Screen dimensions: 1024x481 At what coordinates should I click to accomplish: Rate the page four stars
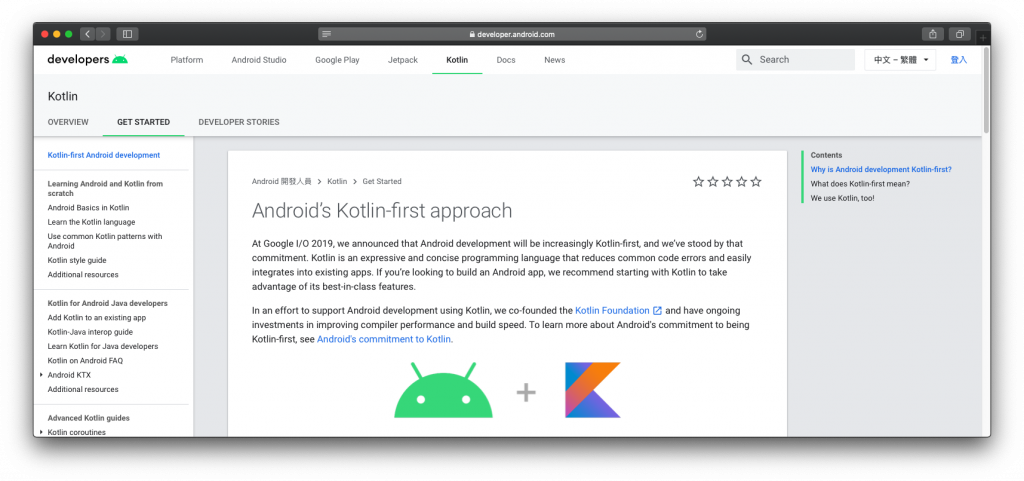pyautogui.click(x=741, y=181)
